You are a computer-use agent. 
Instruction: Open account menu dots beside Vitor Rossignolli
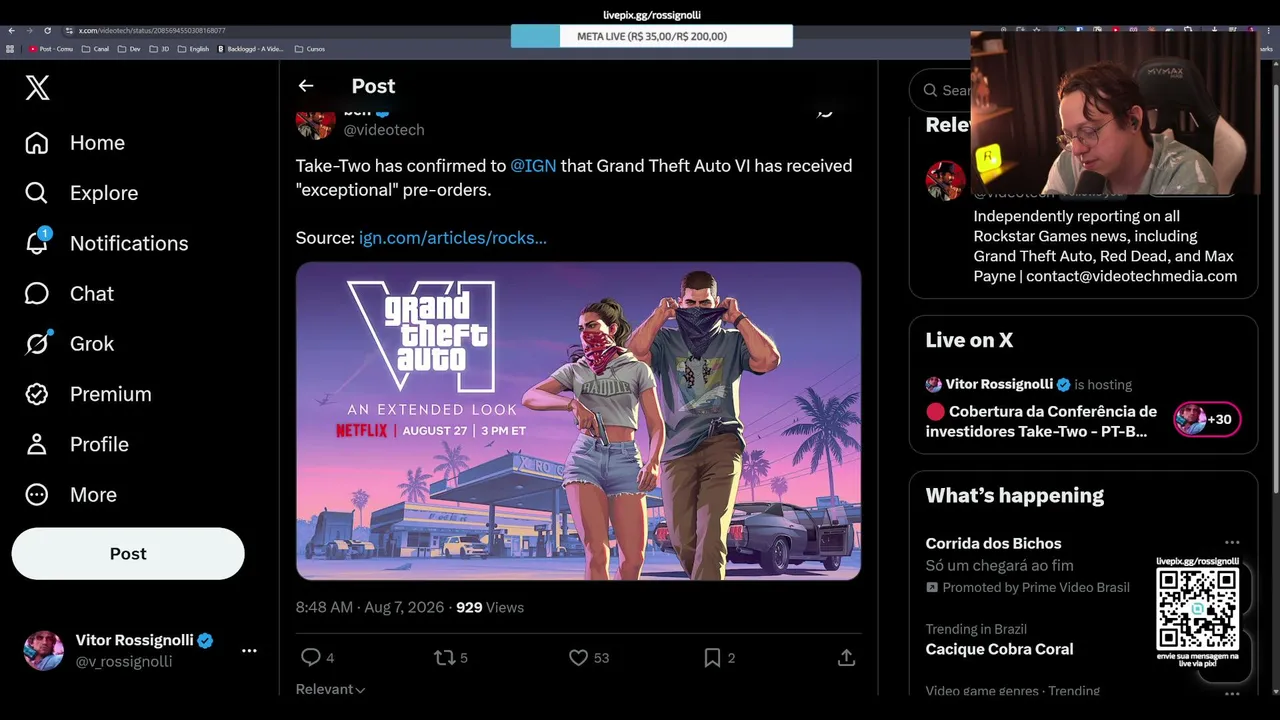tap(249, 650)
